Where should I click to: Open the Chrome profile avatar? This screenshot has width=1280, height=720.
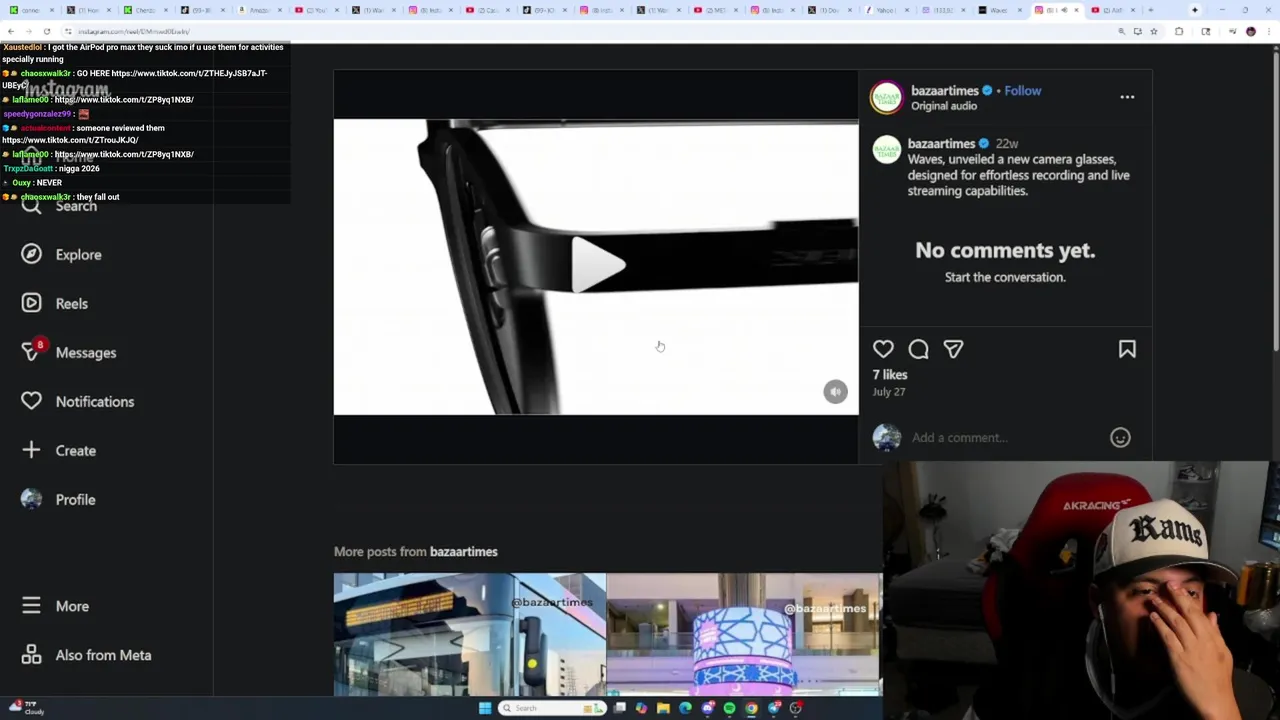1250,32
